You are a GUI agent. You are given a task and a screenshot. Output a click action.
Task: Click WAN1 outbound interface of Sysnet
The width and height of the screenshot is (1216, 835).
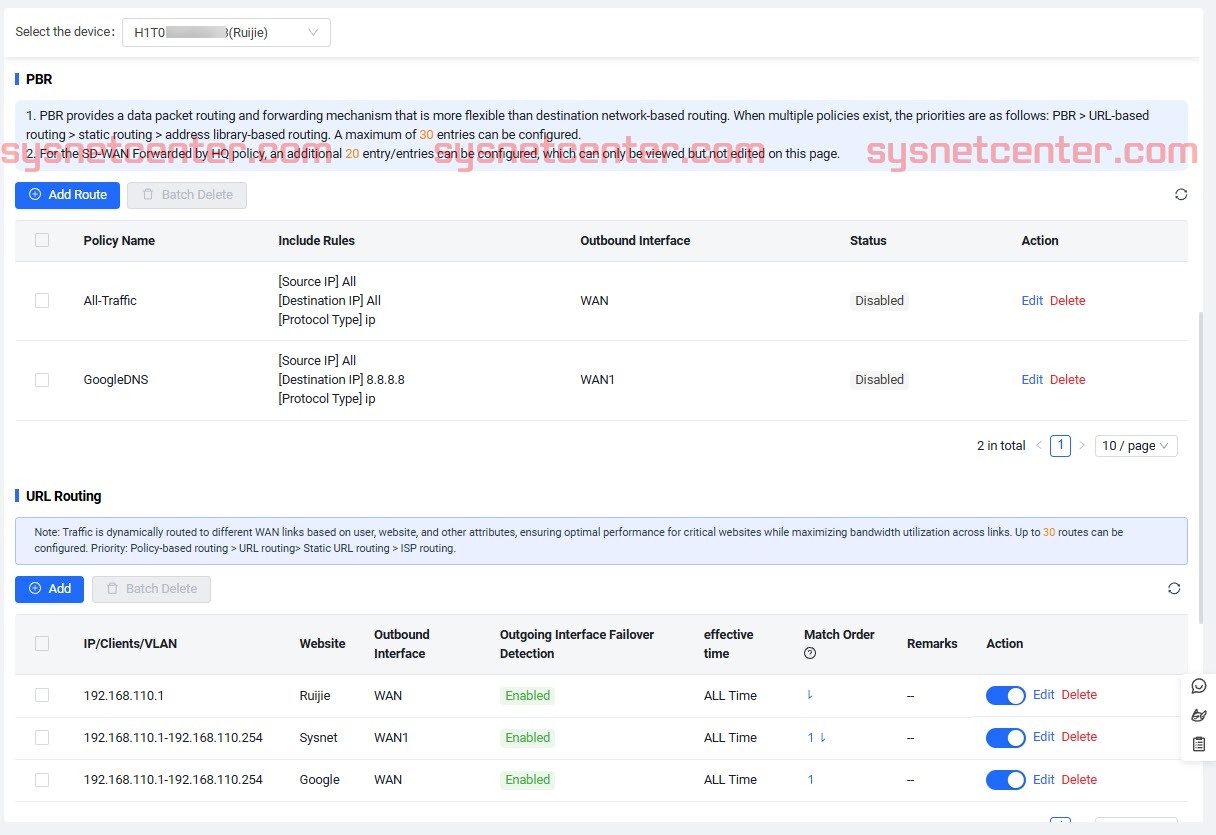392,738
